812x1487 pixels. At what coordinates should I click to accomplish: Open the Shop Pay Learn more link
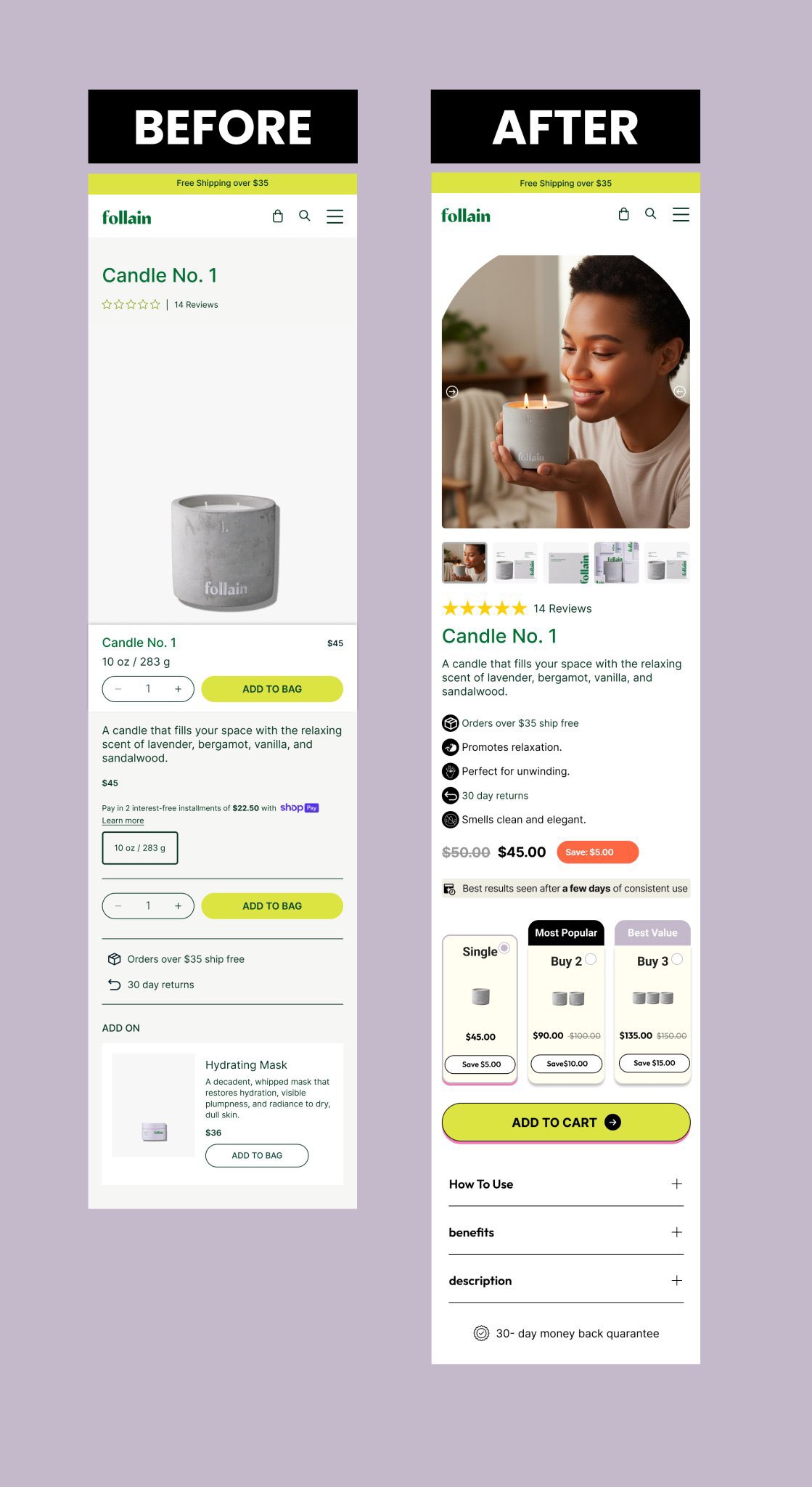click(123, 820)
